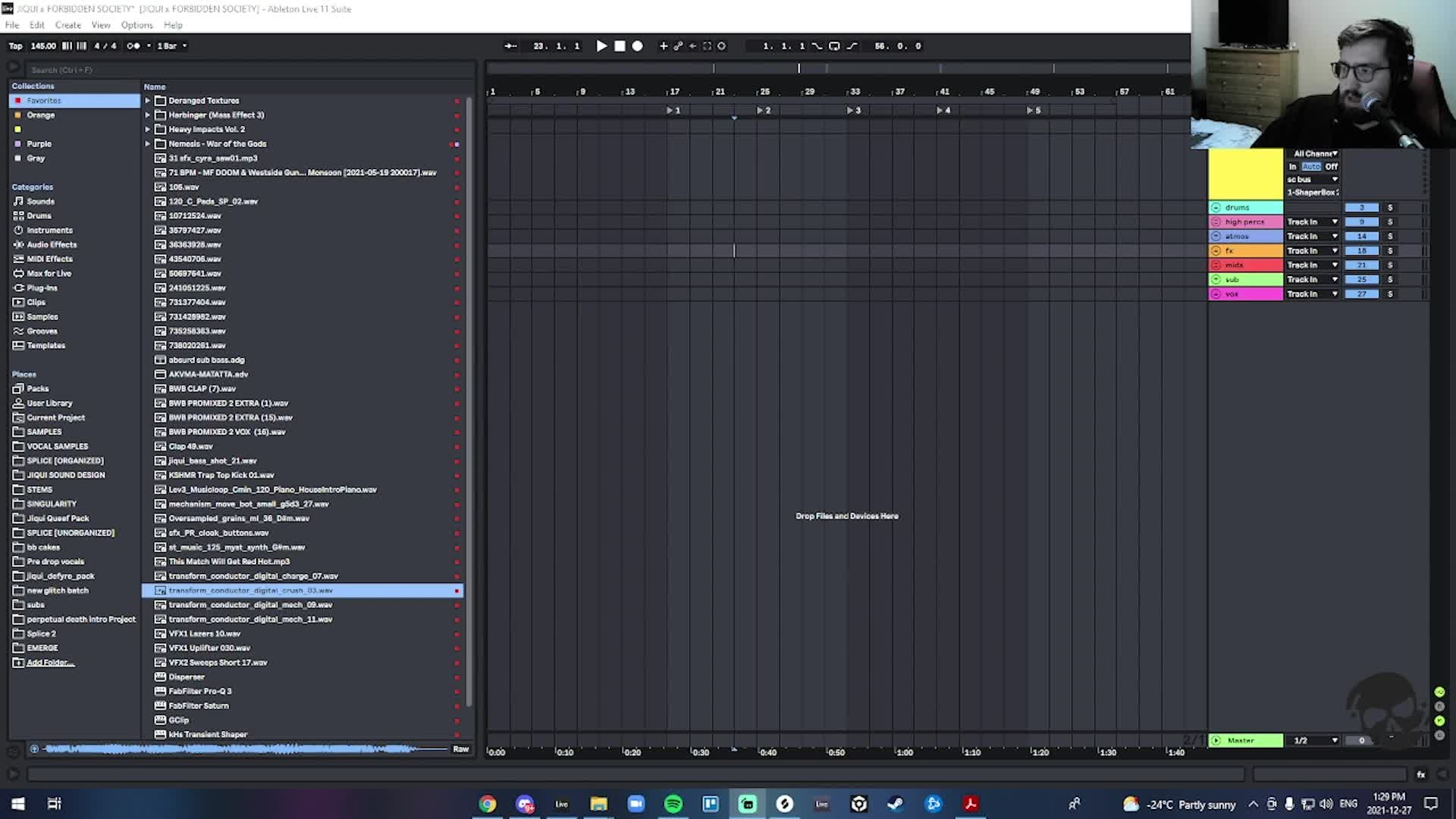The height and width of the screenshot is (819, 1456).
Task: Toggle the Session Record circle icon
Action: tap(721, 46)
